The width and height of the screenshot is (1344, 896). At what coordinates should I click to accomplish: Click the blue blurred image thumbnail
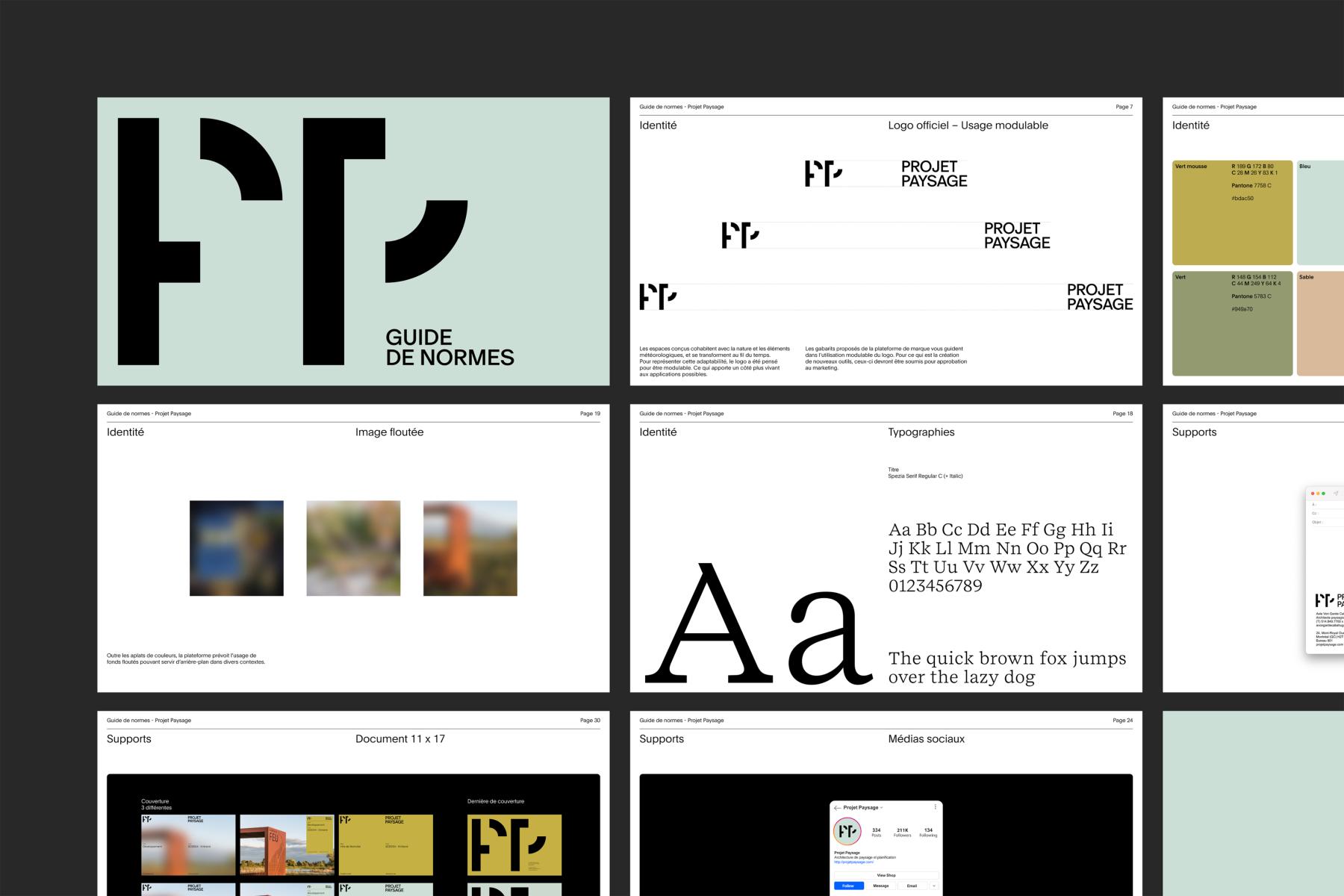[x=237, y=548]
